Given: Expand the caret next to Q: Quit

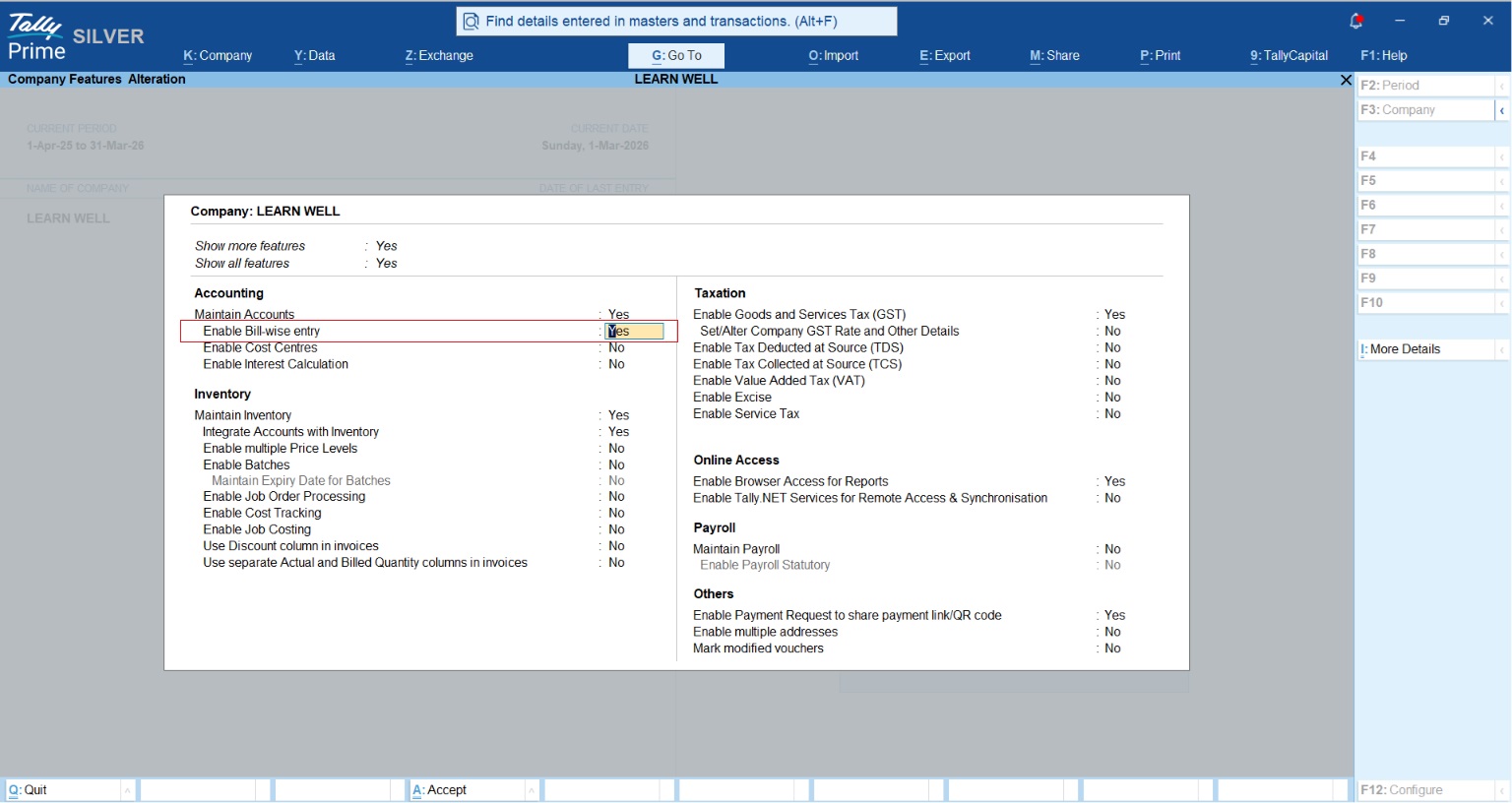Looking at the screenshot, I should [x=128, y=790].
